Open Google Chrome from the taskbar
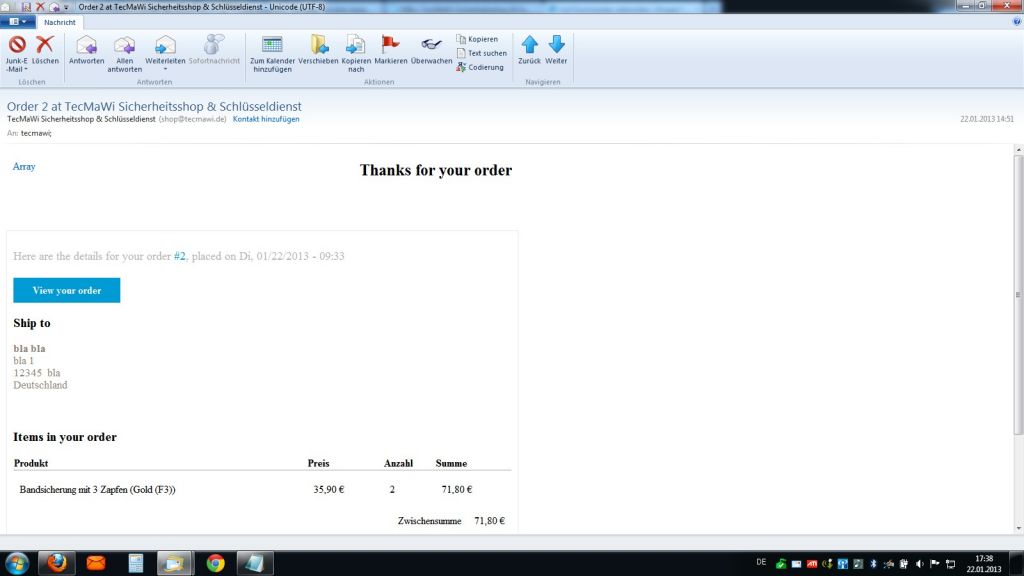The height and width of the screenshot is (576, 1024). (215, 563)
